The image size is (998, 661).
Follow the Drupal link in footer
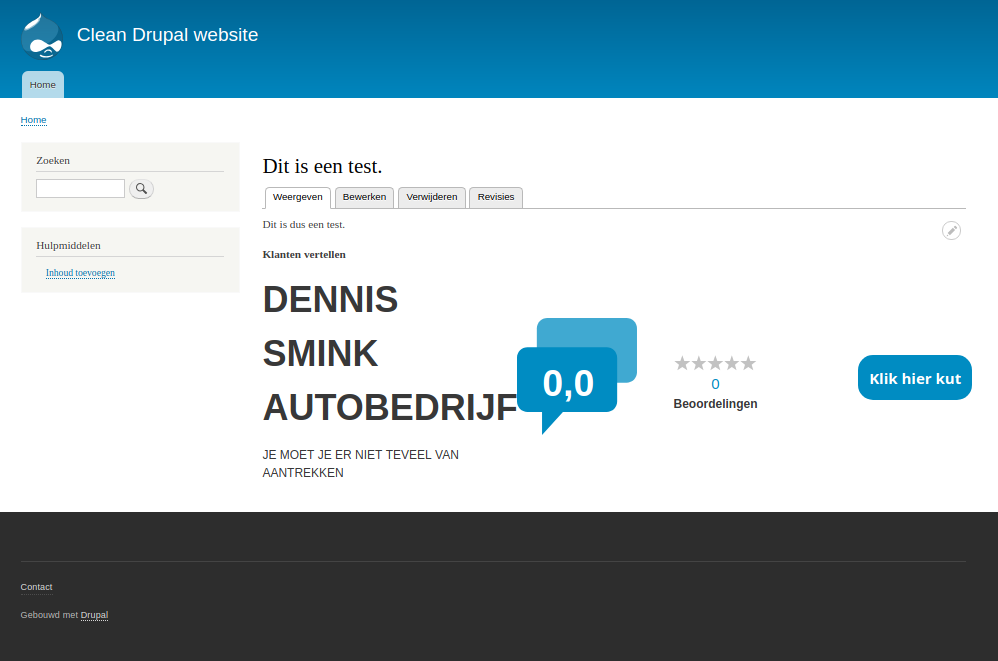(x=94, y=615)
